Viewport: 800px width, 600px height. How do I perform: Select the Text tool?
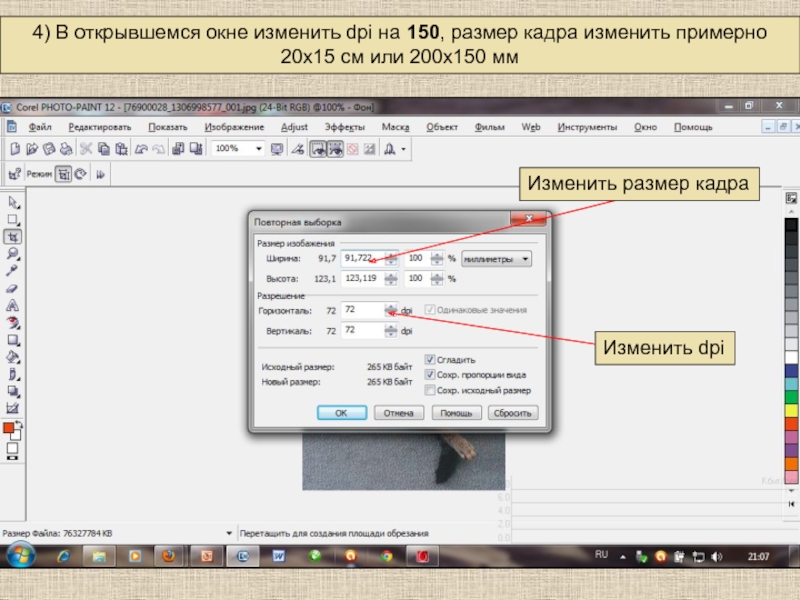[x=14, y=305]
